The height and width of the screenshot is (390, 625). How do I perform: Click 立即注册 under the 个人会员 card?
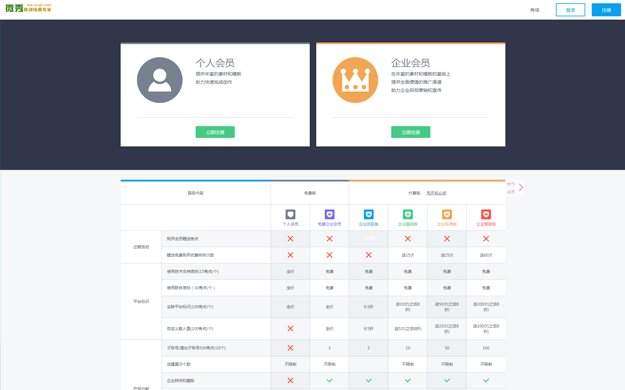[x=215, y=132]
